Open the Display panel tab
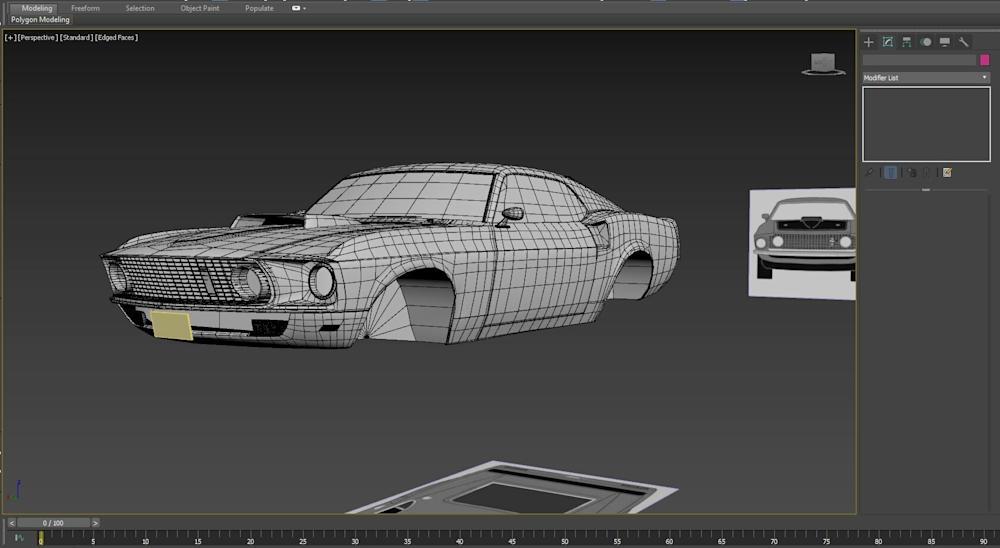Screen dimensions: 1000x548 944,42
